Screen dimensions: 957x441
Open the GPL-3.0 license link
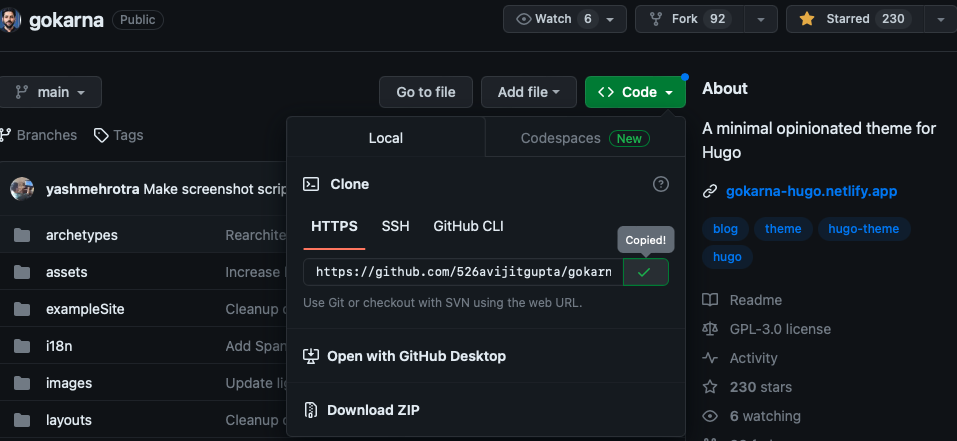click(780, 329)
